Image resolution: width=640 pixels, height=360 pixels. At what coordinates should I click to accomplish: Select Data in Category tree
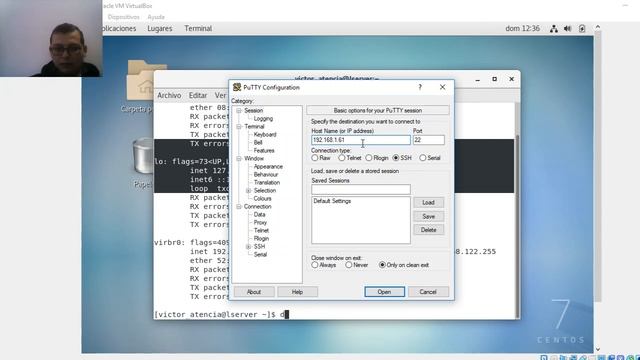click(260, 215)
